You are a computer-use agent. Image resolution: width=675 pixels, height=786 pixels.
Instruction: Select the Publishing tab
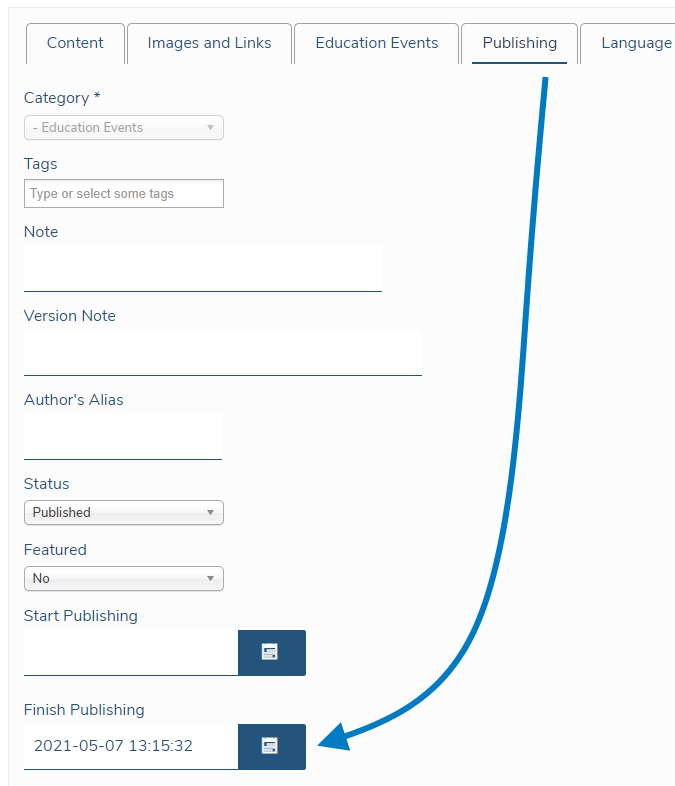519,43
